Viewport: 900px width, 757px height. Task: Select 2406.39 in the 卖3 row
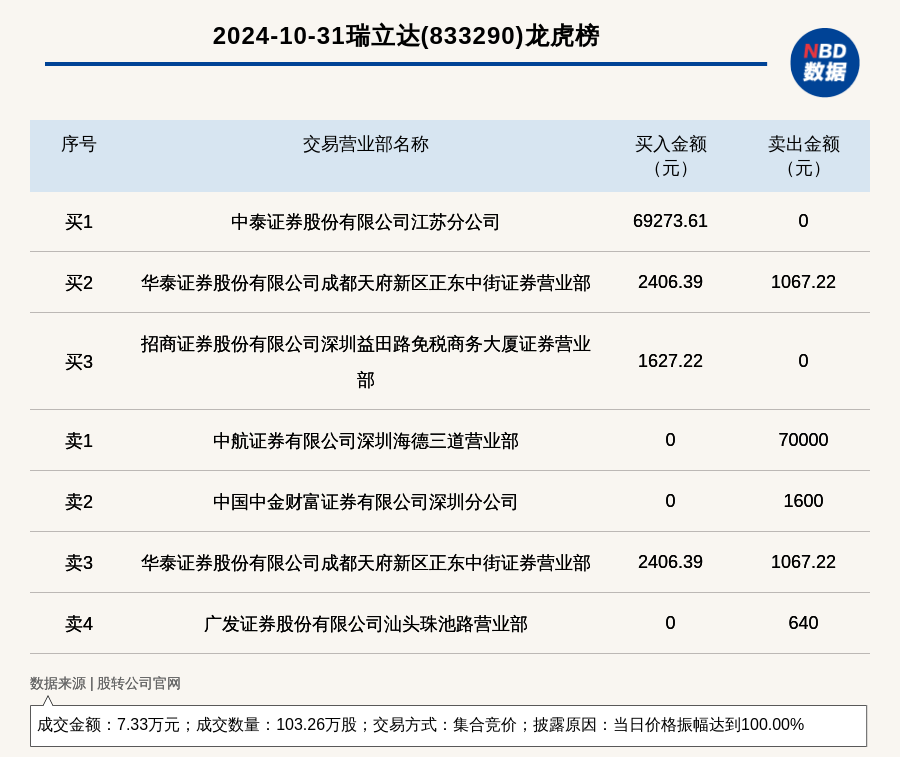click(x=670, y=562)
